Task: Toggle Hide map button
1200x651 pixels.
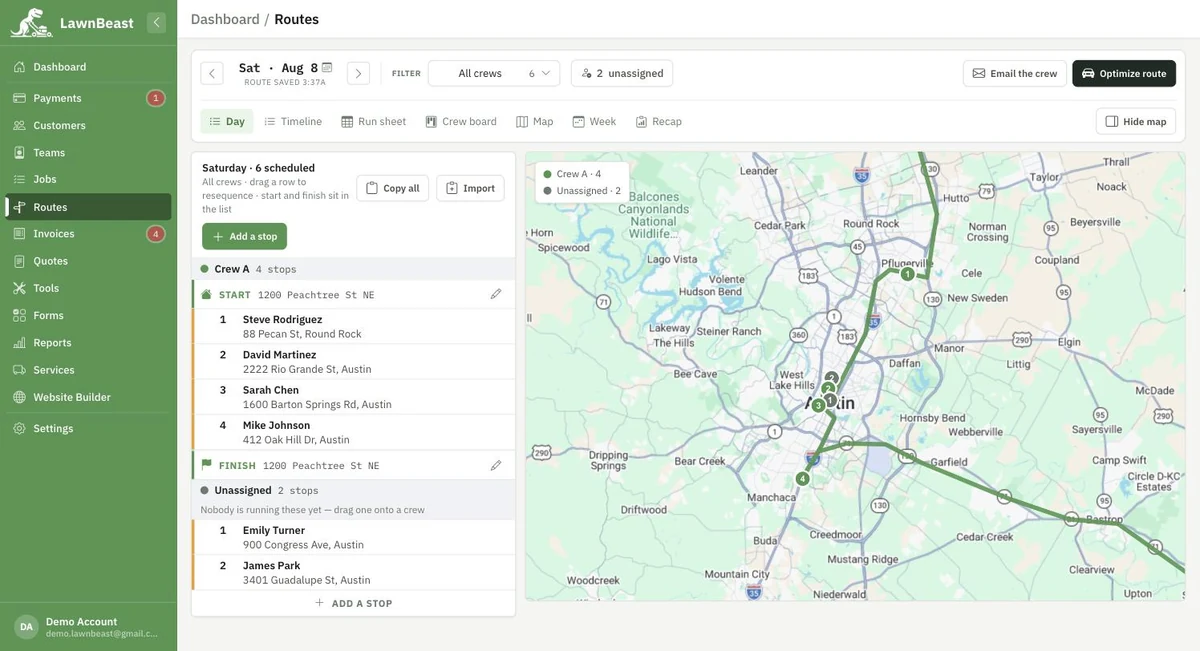Action: 1136,121
